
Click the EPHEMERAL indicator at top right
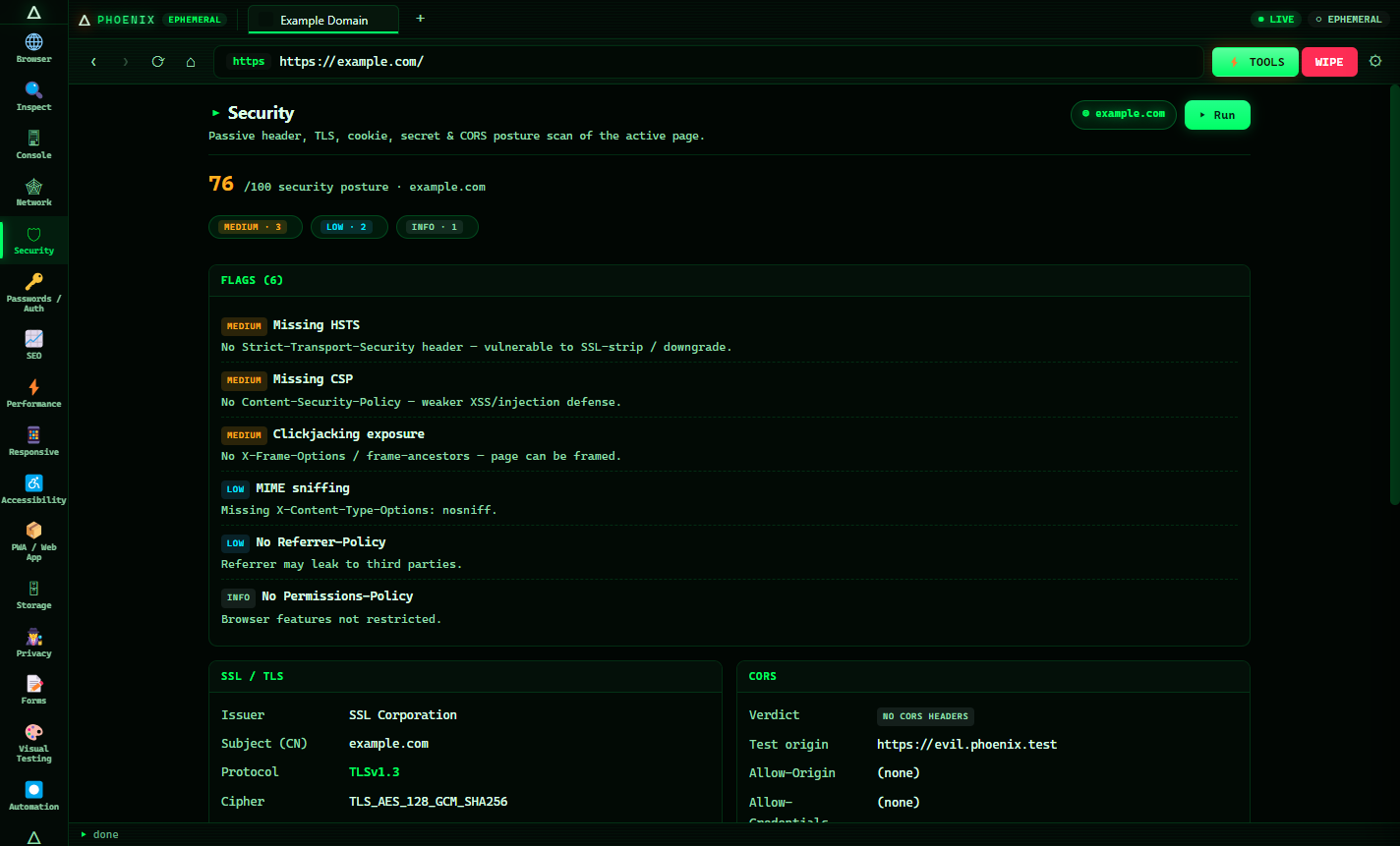[1348, 19]
